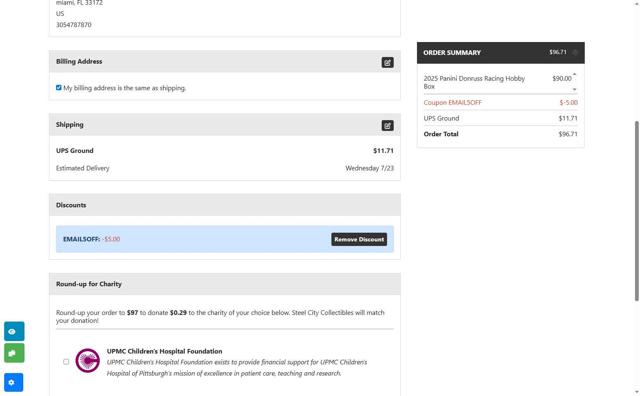Open the blue eye accessibility widget
Screen dimensions: 640x396
click(14, 331)
